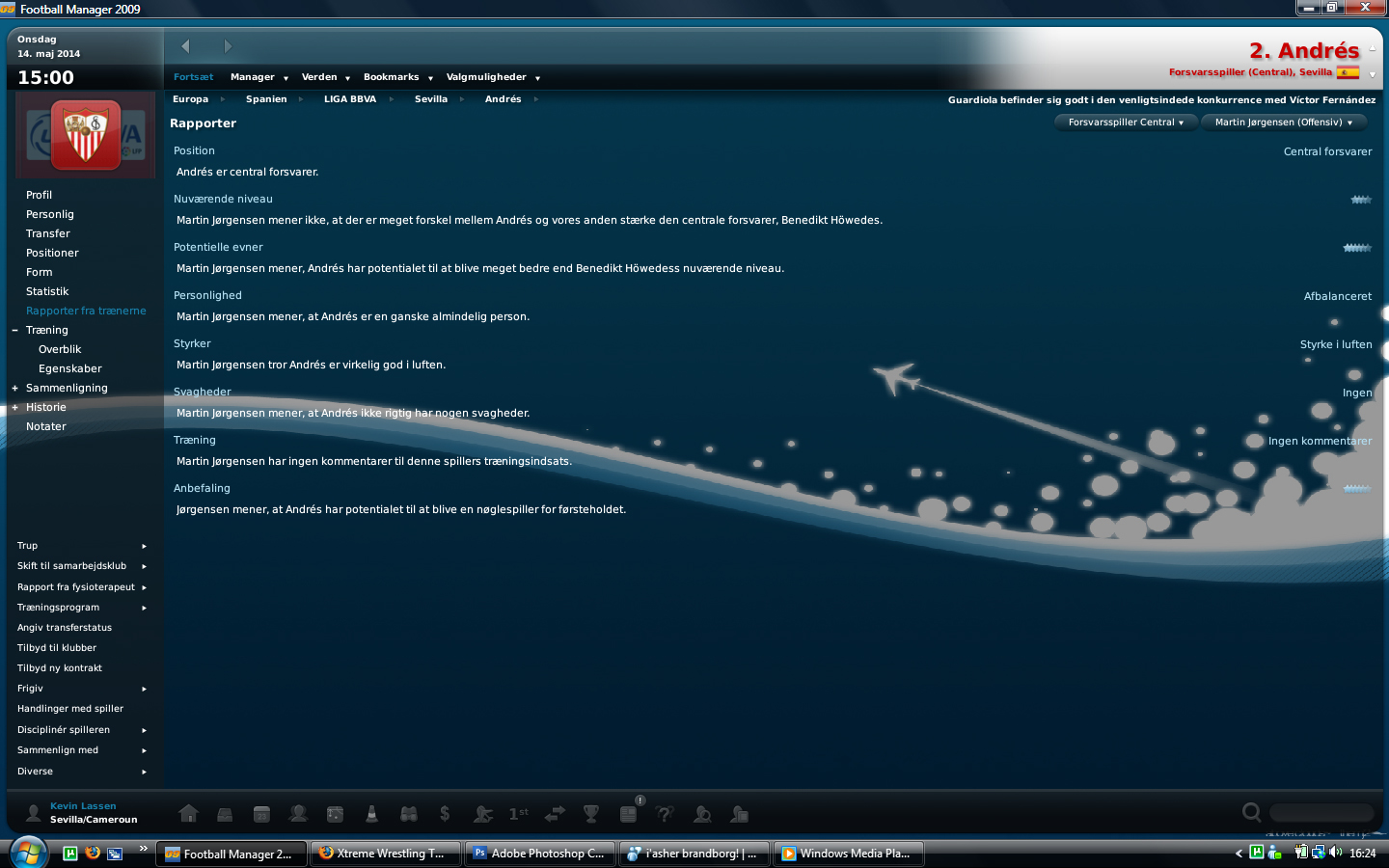1389x868 pixels.
Task: Click the search magnifying glass icon
Action: 1252,812
